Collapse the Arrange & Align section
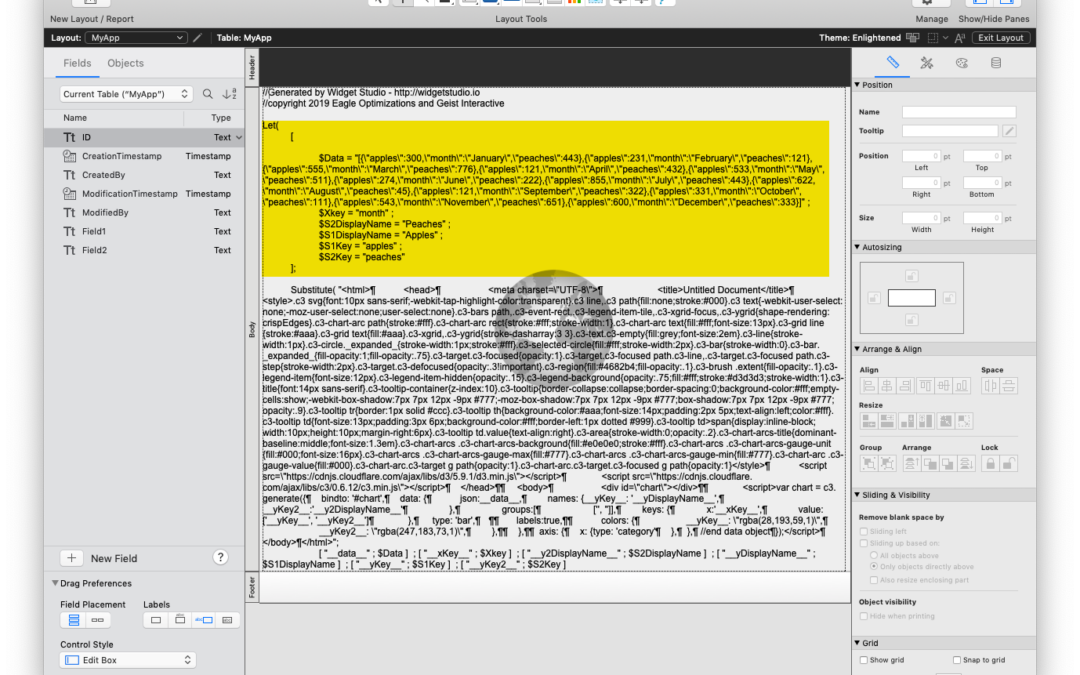The image size is (1080, 675). (858, 349)
